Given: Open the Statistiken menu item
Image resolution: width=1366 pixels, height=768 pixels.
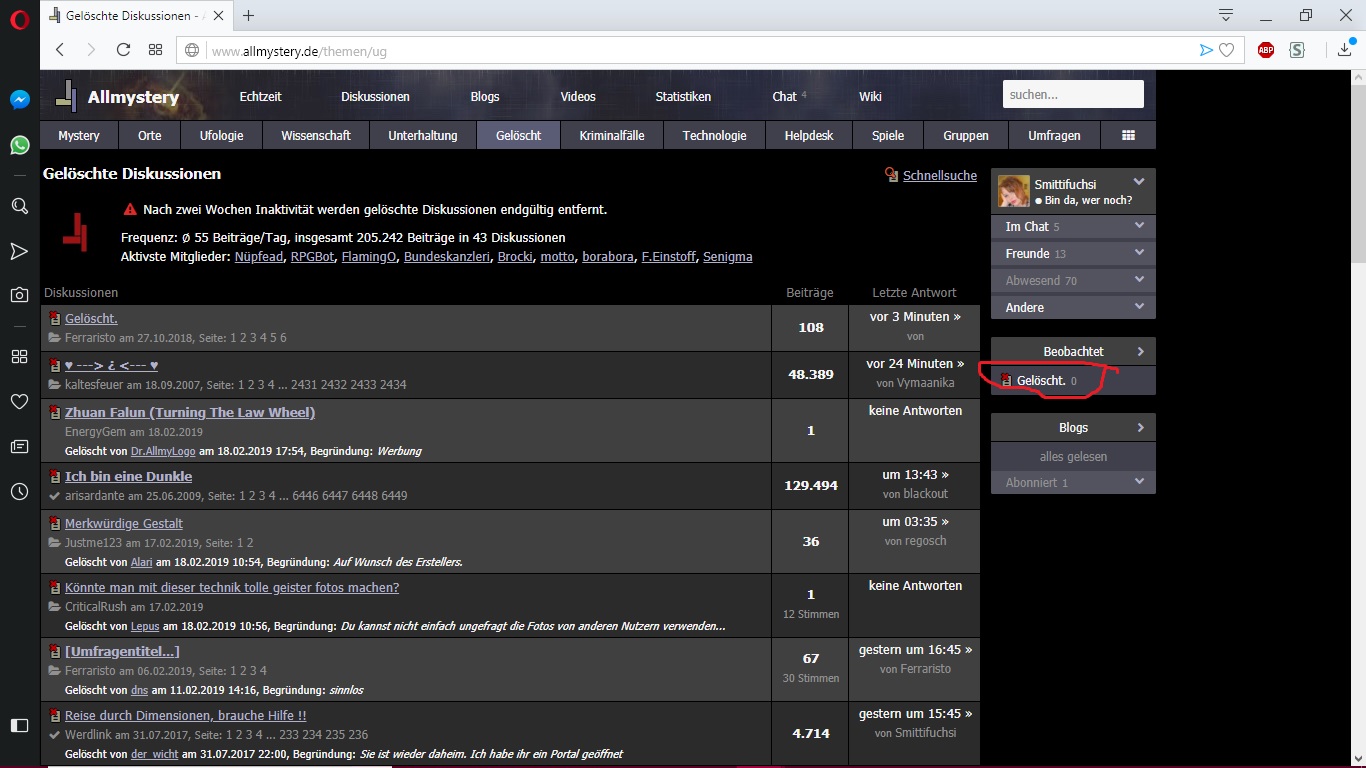Looking at the screenshot, I should [683, 96].
